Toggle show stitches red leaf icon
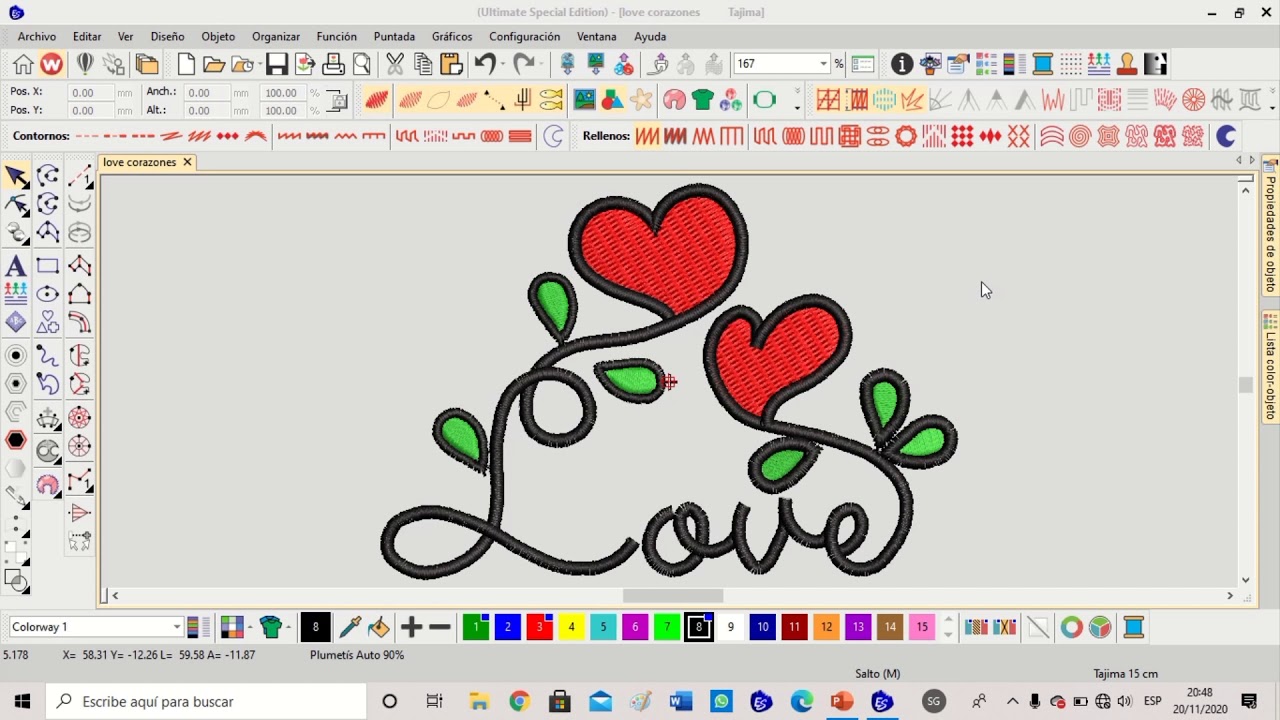This screenshot has height=720, width=1280. tap(377, 100)
